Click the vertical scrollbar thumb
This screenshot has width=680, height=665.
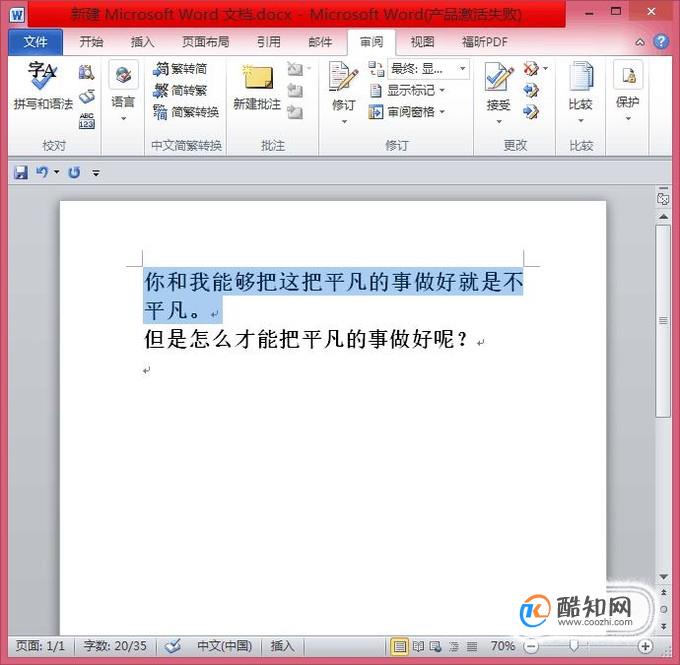tap(664, 321)
